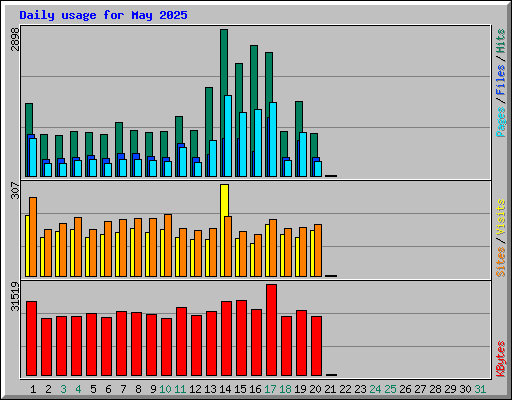
Task: Click the "Daily usage for May 2025" title
Action: pos(103,16)
